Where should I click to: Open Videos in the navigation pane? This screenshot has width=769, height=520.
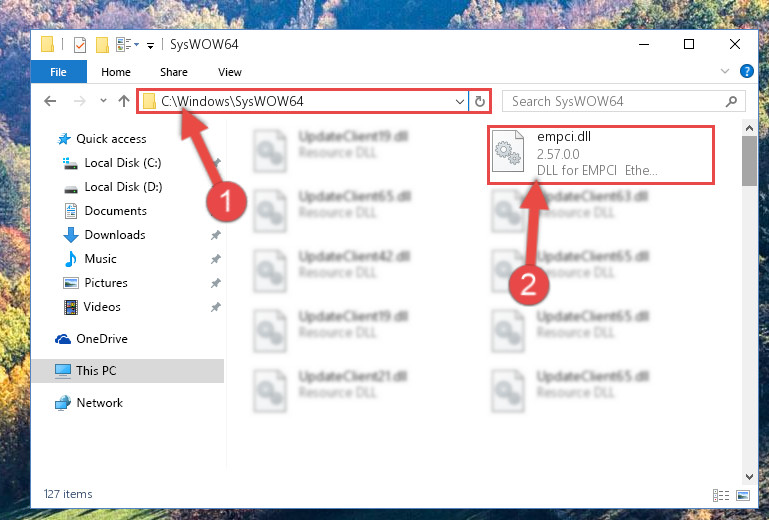102,307
